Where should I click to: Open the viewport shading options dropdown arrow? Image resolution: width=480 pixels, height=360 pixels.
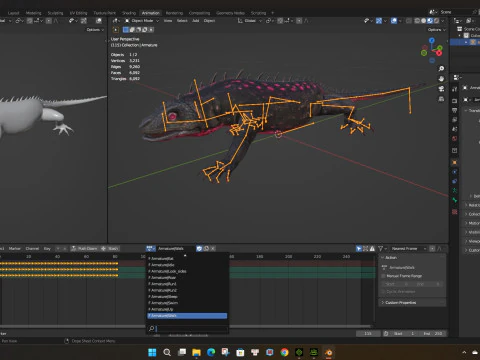(x=443, y=21)
